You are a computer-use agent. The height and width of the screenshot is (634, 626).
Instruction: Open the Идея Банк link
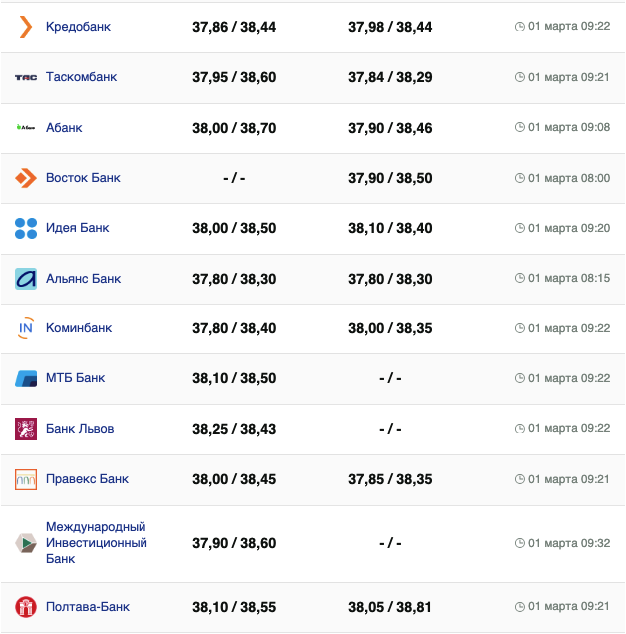77,228
